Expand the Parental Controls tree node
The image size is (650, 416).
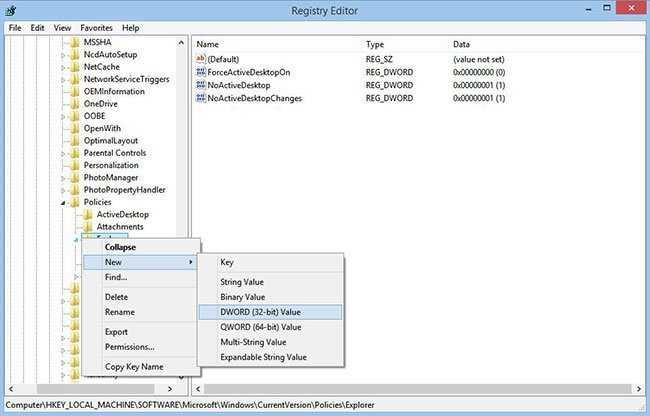(x=63, y=154)
